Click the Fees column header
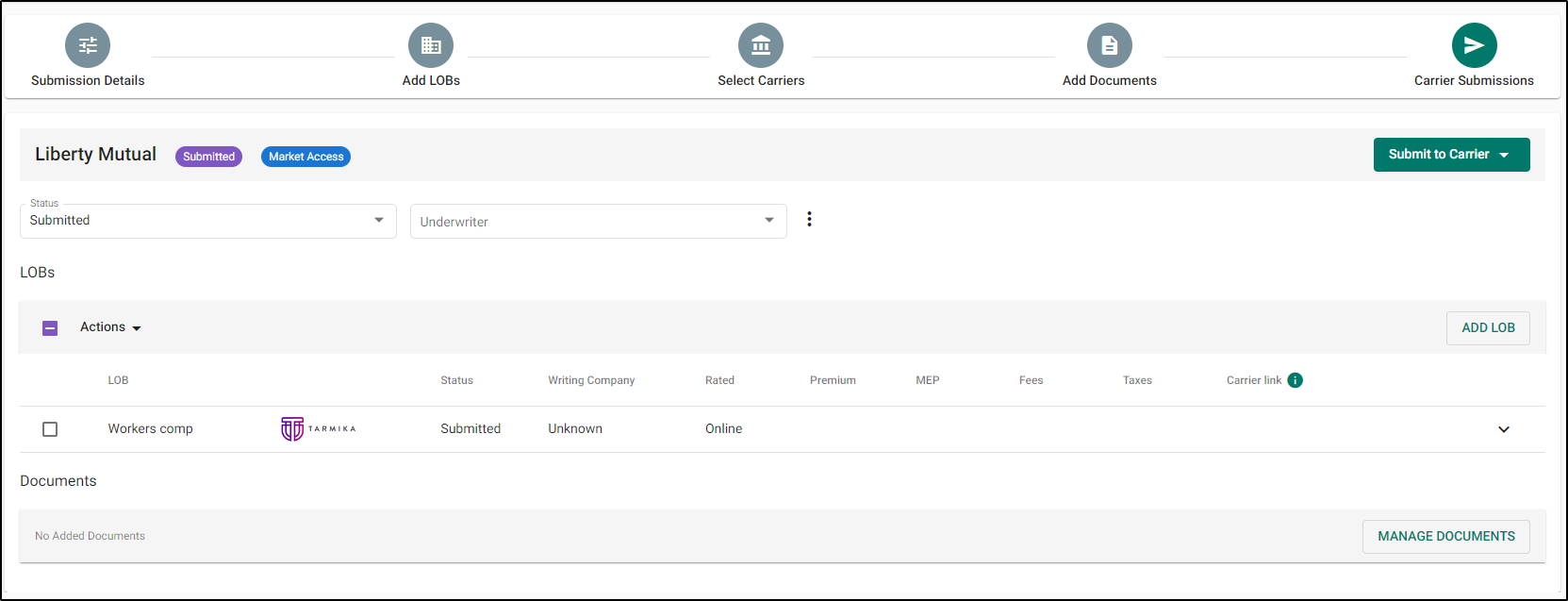Screen dimensions: 1568x601 coord(1031,380)
